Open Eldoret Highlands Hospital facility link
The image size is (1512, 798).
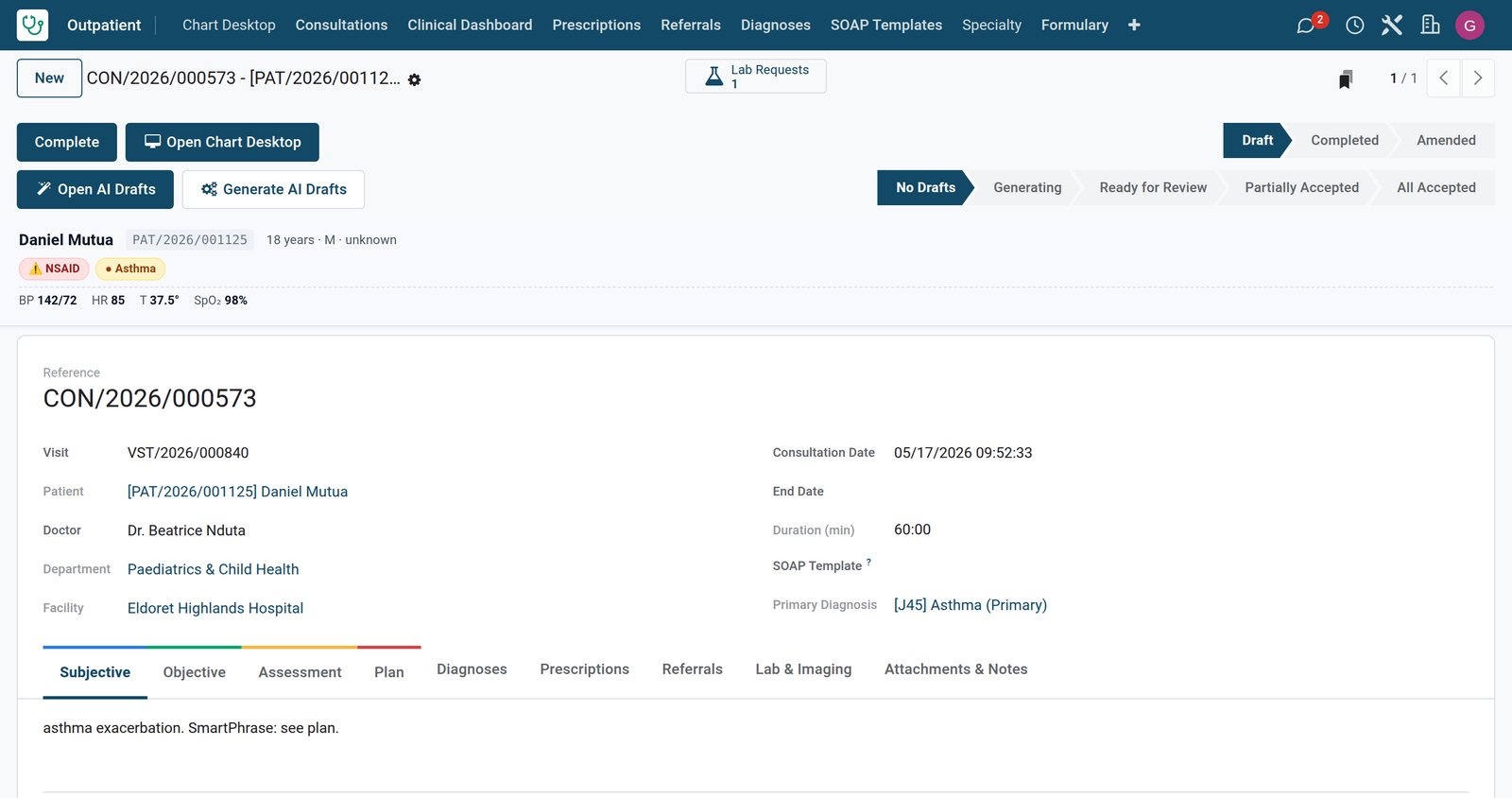(215, 608)
